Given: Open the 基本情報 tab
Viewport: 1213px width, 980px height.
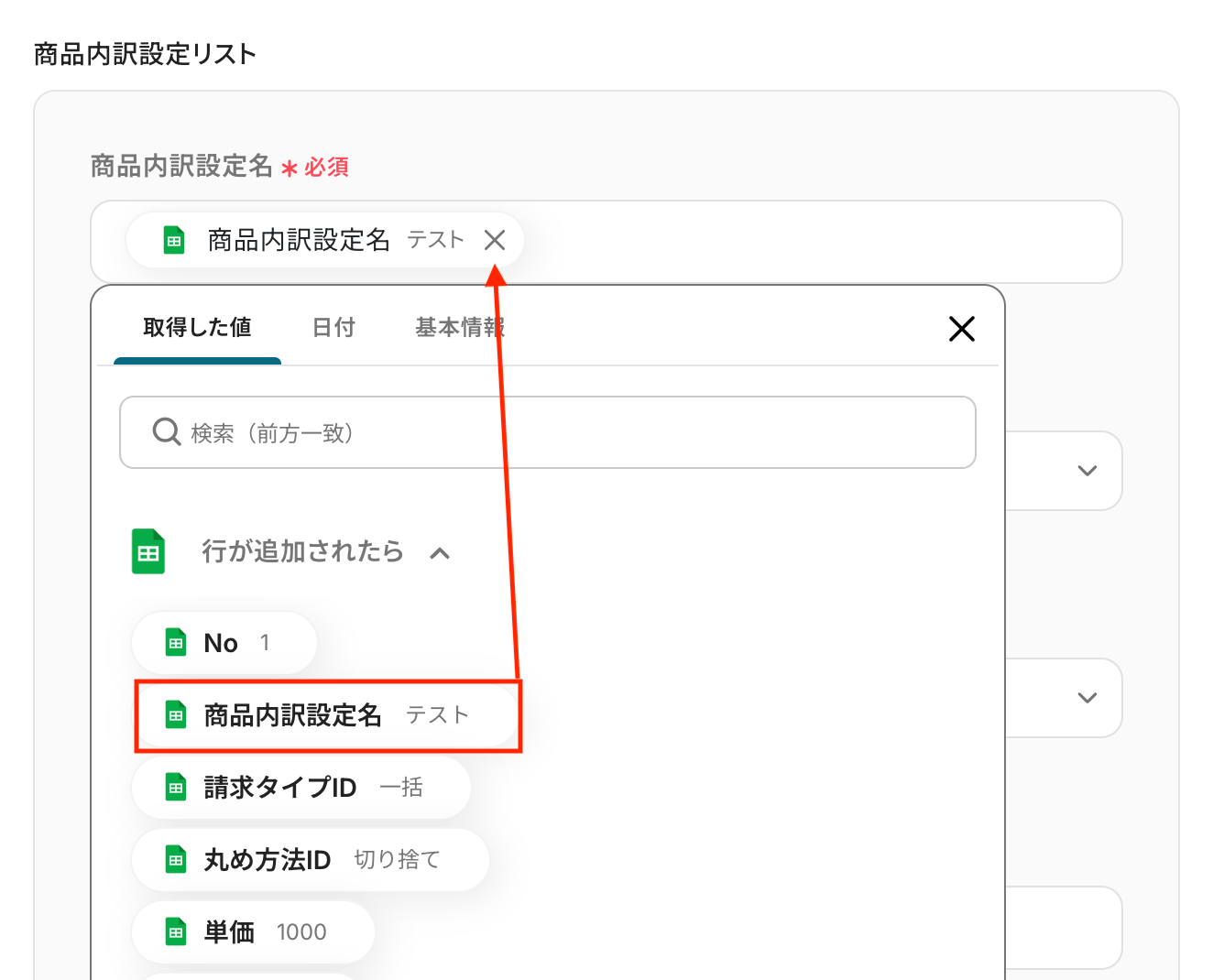Looking at the screenshot, I should [x=460, y=328].
